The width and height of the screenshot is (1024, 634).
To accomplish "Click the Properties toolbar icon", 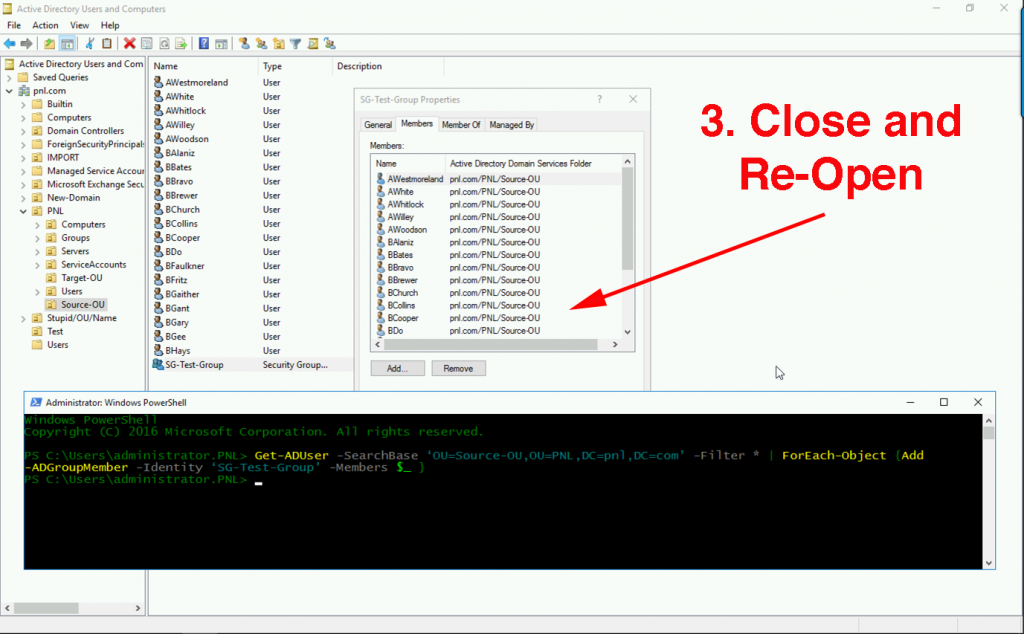I will point(146,43).
